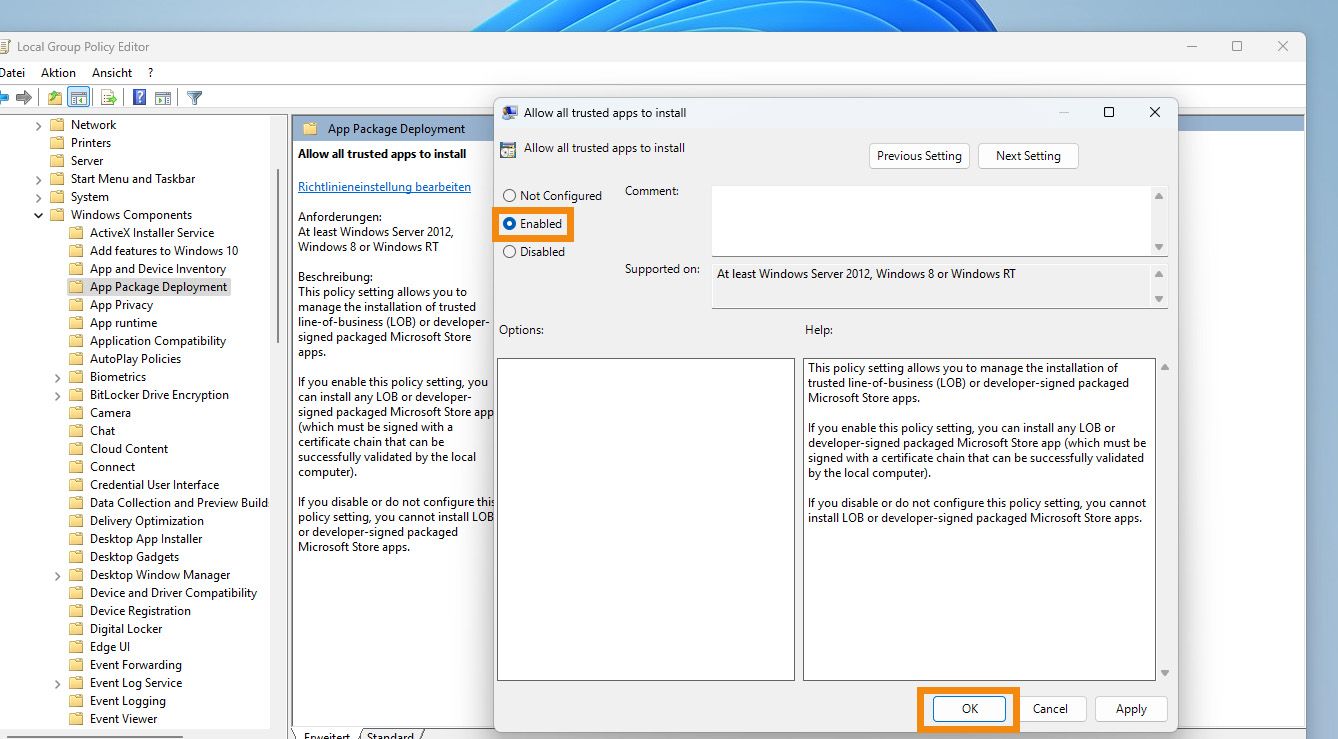The width and height of the screenshot is (1338, 739).
Task: Click the Comment box scroll-down arrow
Action: point(1159,247)
